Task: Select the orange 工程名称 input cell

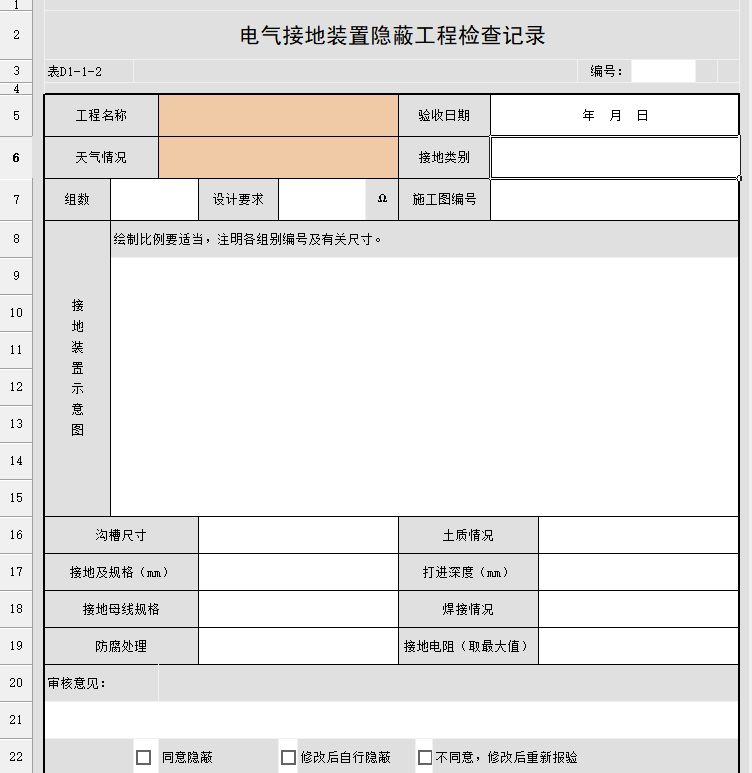Action: coord(278,115)
